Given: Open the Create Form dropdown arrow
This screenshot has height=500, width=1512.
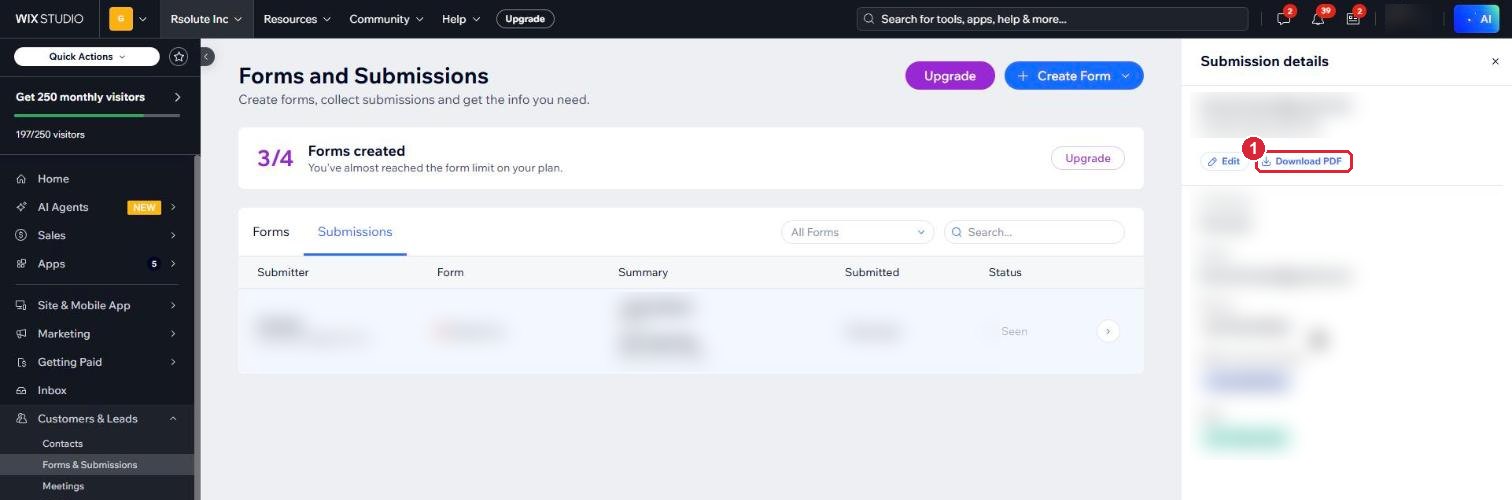Looking at the screenshot, I should (x=1126, y=76).
